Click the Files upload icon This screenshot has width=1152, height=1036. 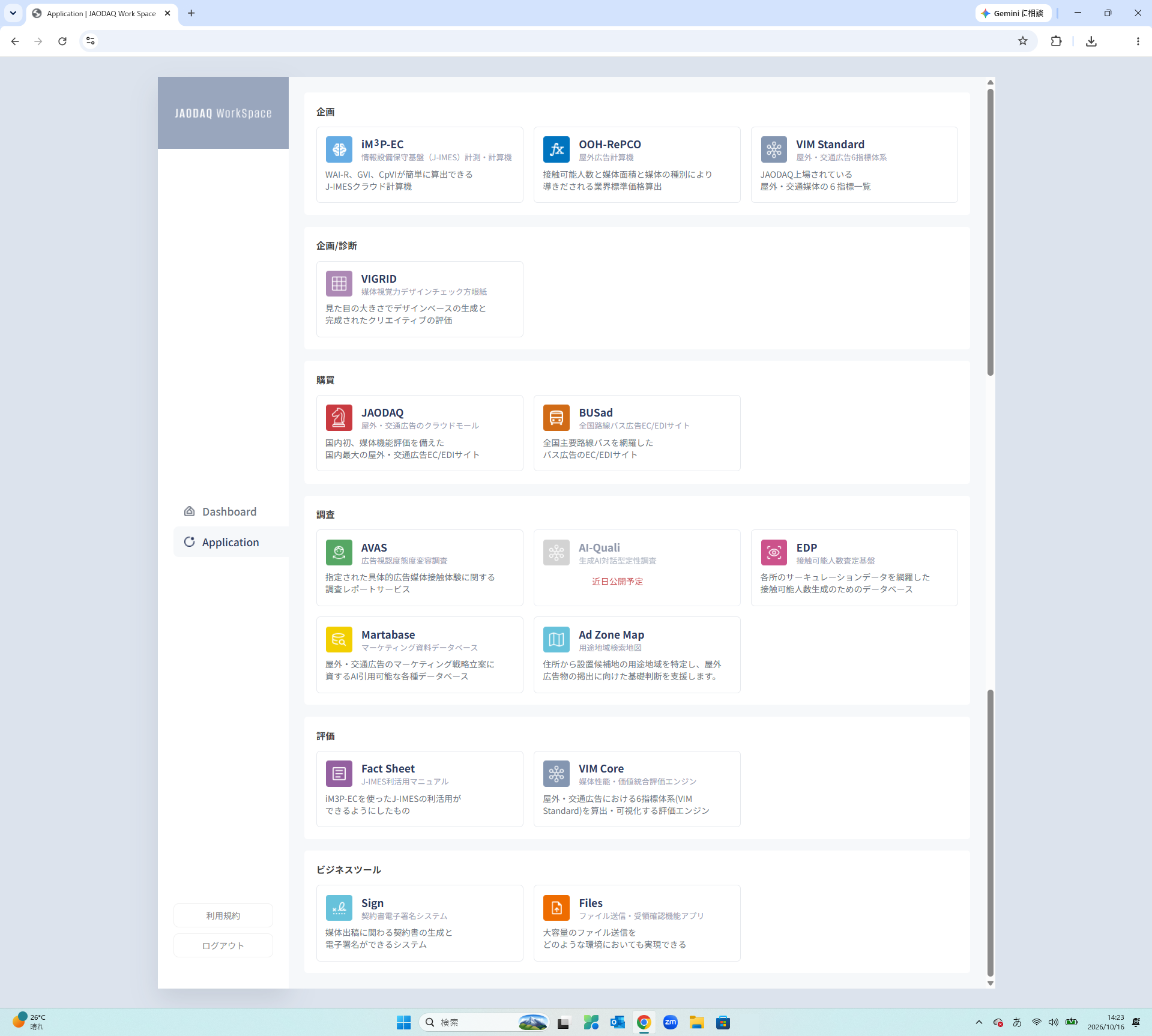point(556,908)
